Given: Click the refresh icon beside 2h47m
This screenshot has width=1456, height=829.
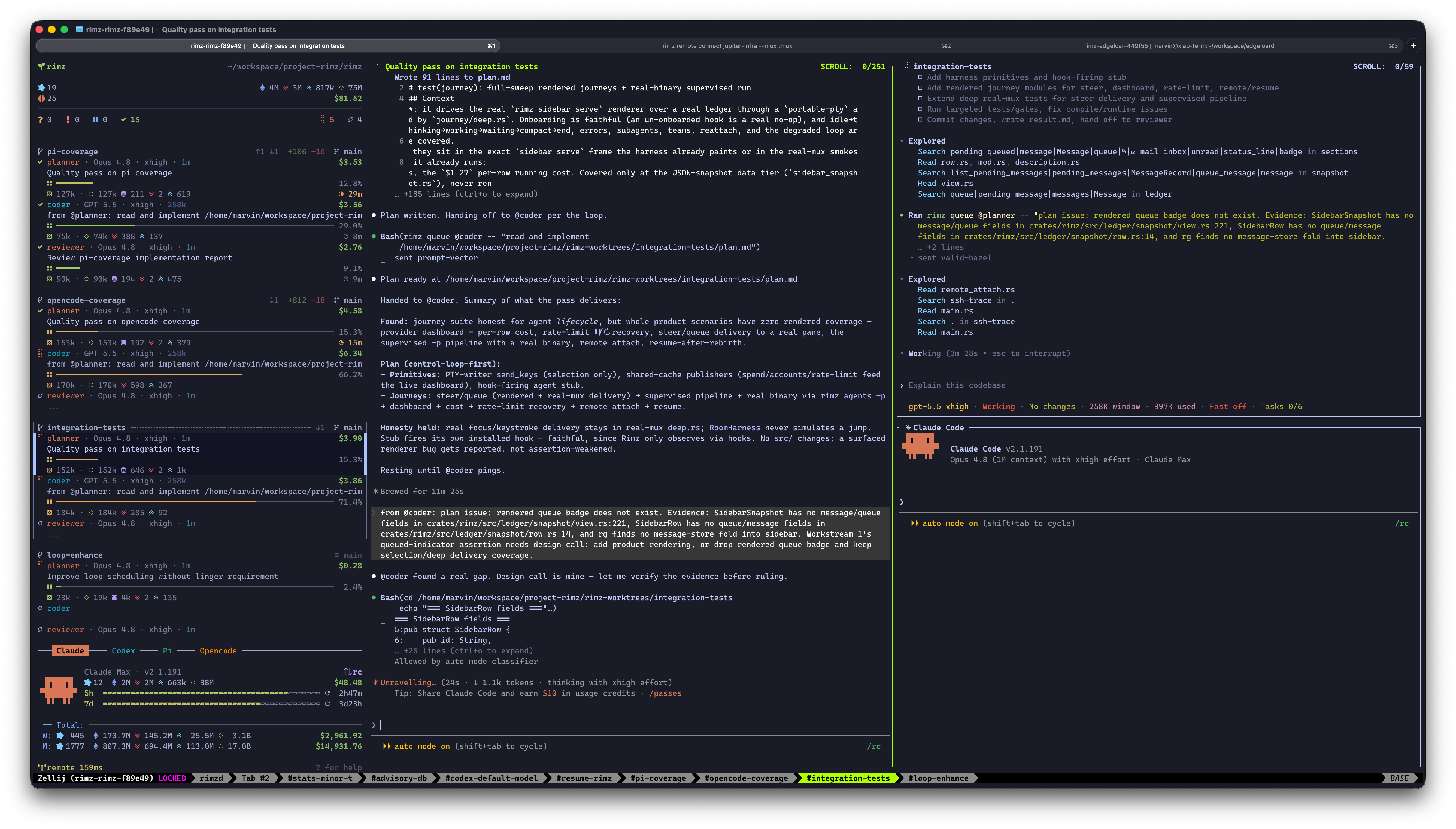Looking at the screenshot, I should click(327, 693).
